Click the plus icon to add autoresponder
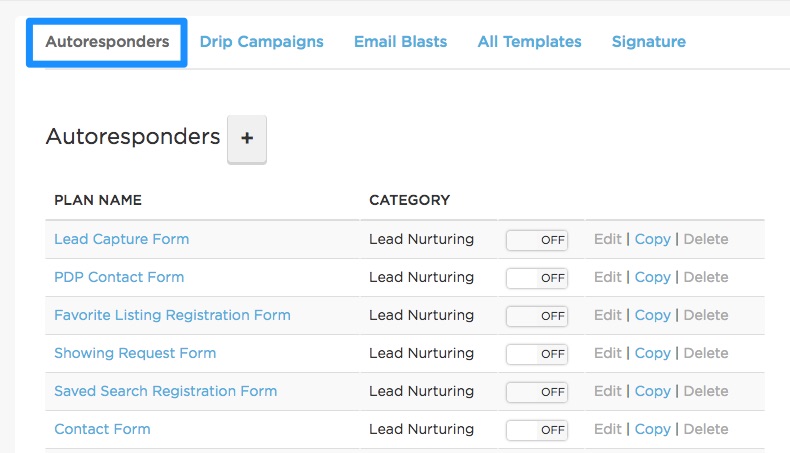790x453 pixels. (247, 139)
